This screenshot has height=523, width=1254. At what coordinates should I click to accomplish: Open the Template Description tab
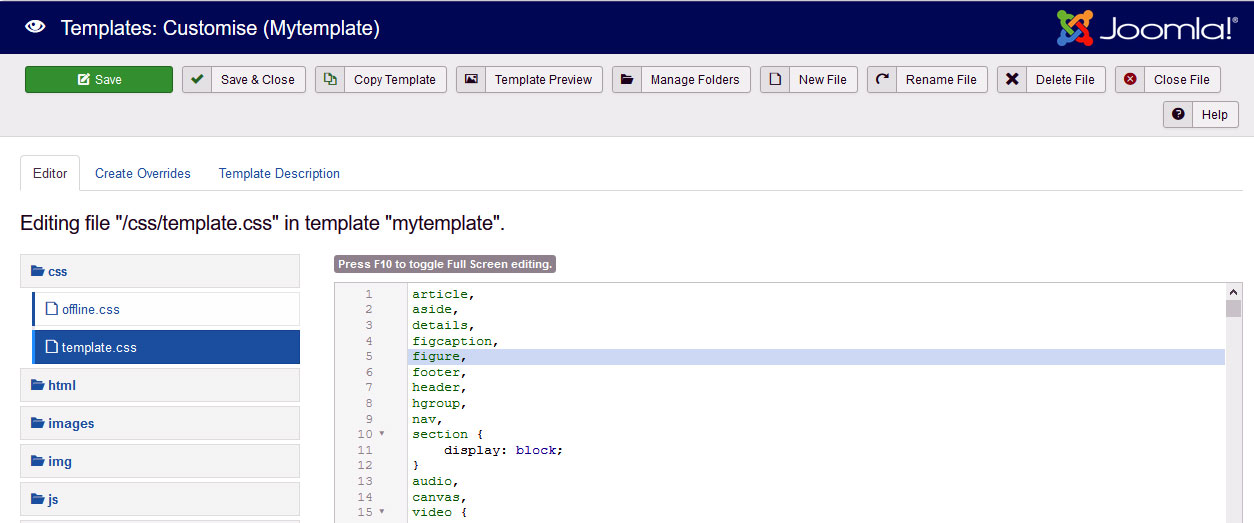[x=279, y=174]
